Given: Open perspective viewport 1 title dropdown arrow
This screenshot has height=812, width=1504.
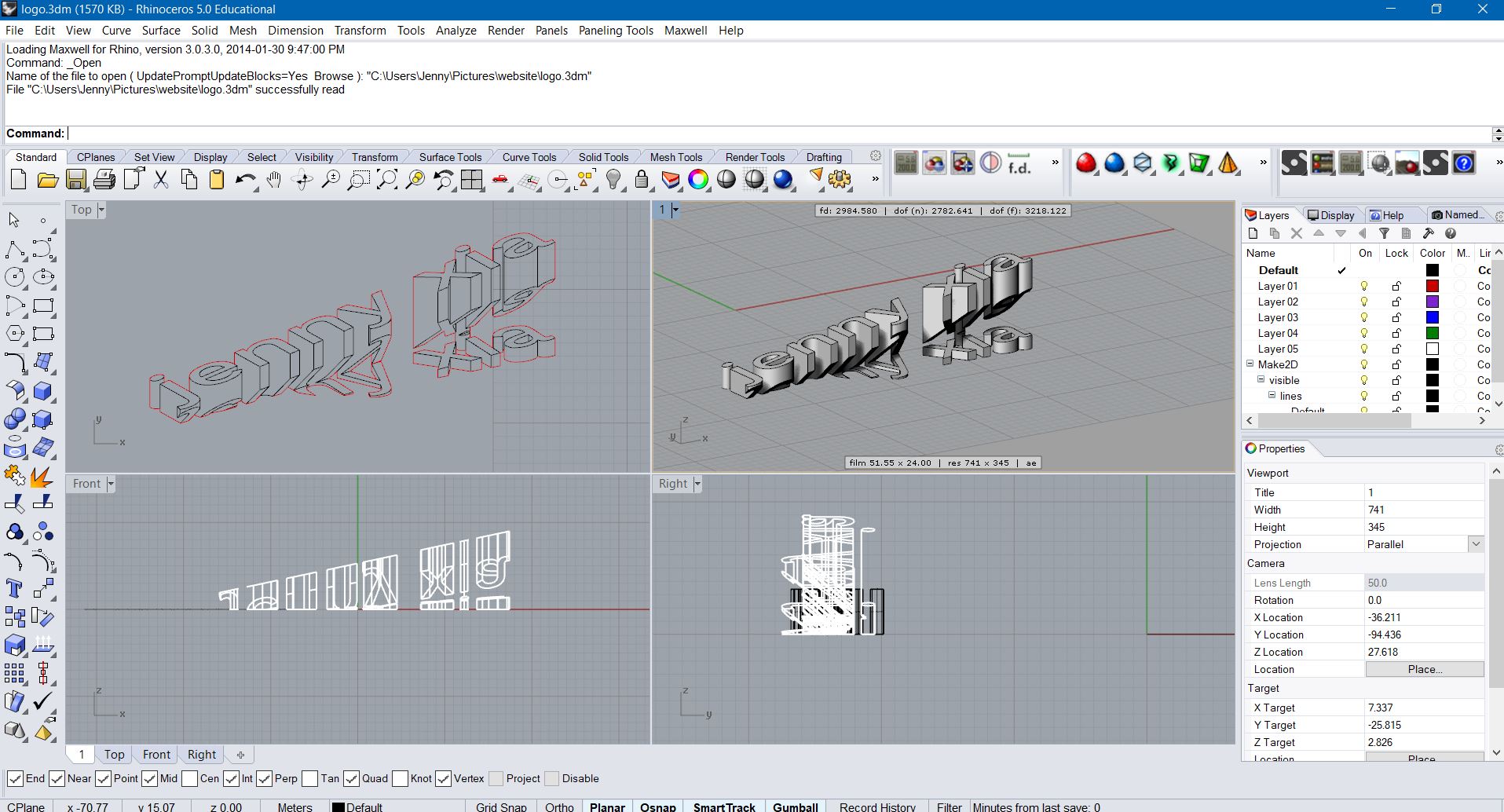Looking at the screenshot, I should [x=675, y=210].
